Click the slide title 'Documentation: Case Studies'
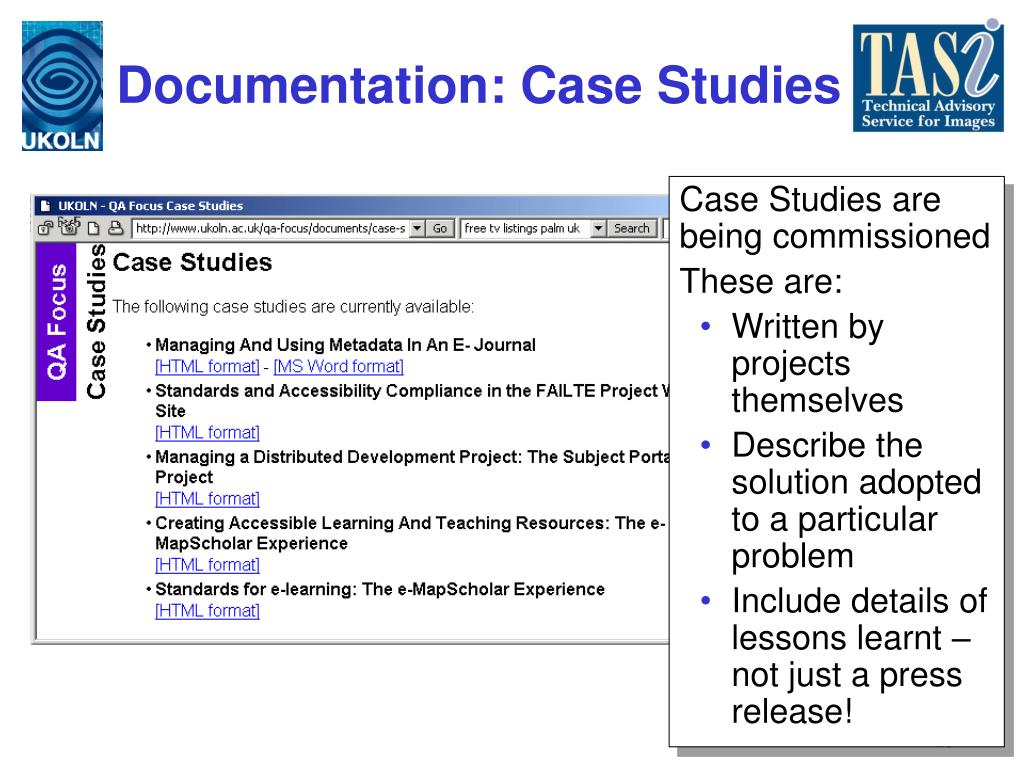 [478, 85]
